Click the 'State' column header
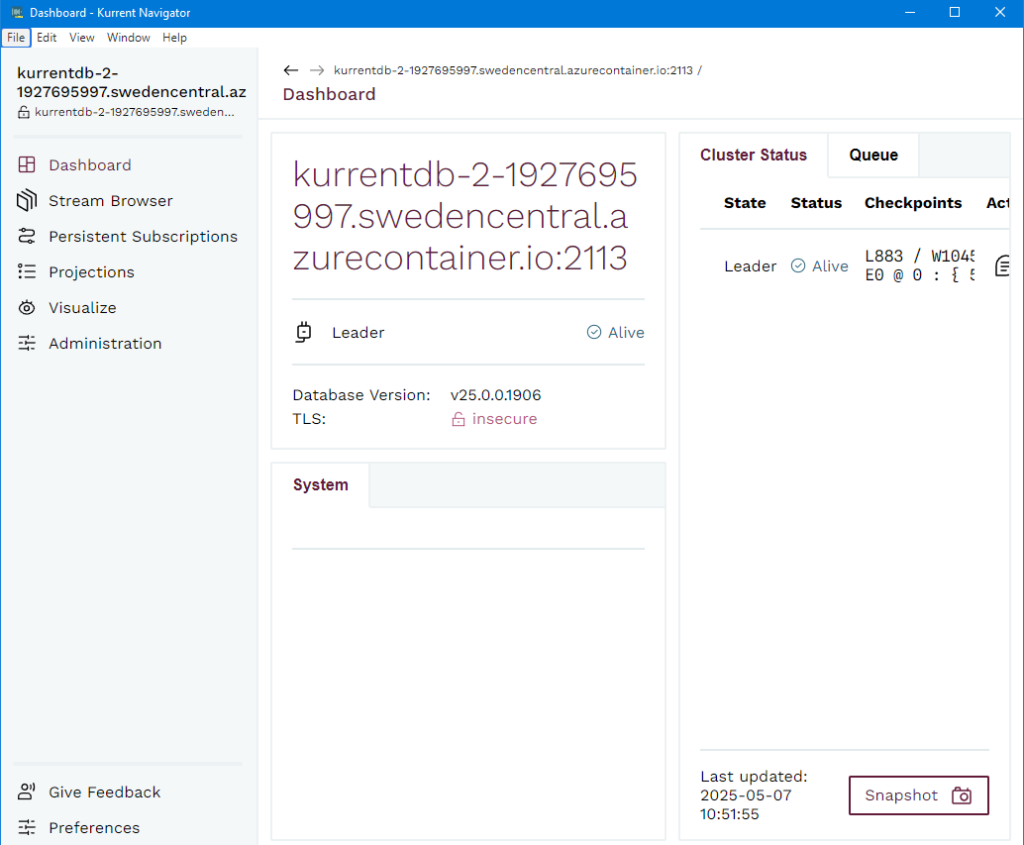The height and width of the screenshot is (845, 1024). click(744, 203)
